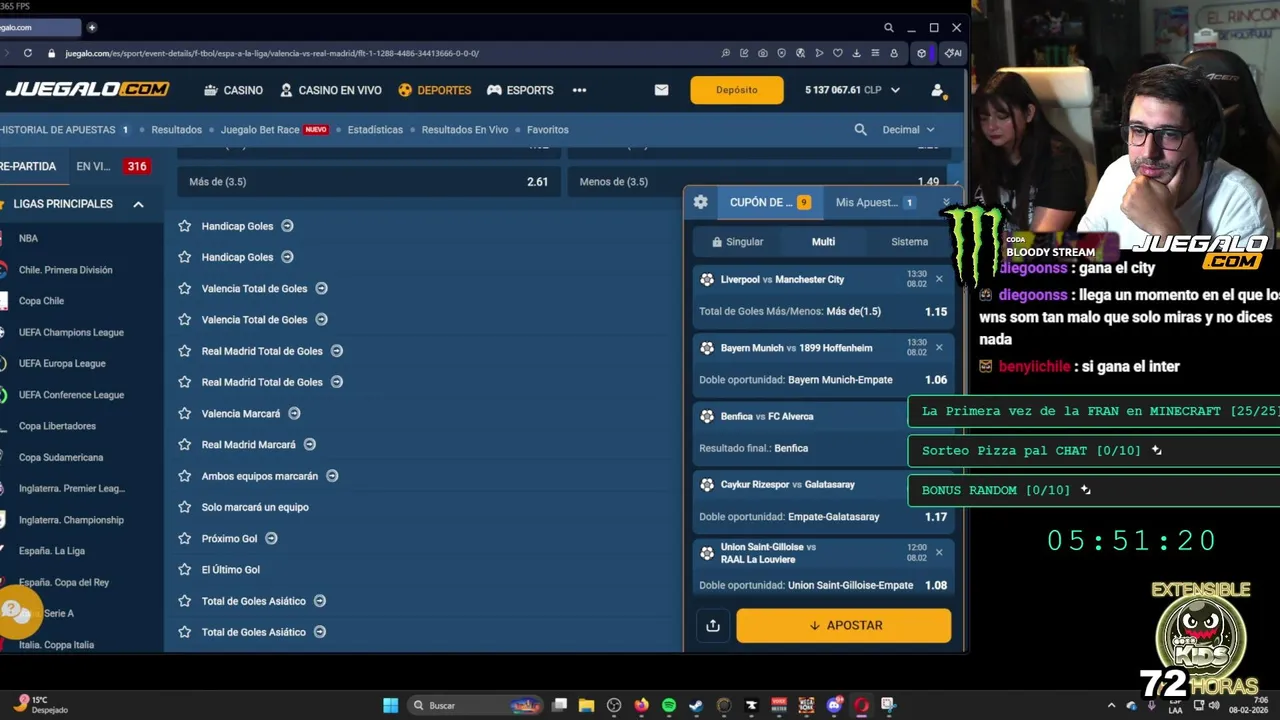
Task: Select the Multi bet tab
Action: 823,242
